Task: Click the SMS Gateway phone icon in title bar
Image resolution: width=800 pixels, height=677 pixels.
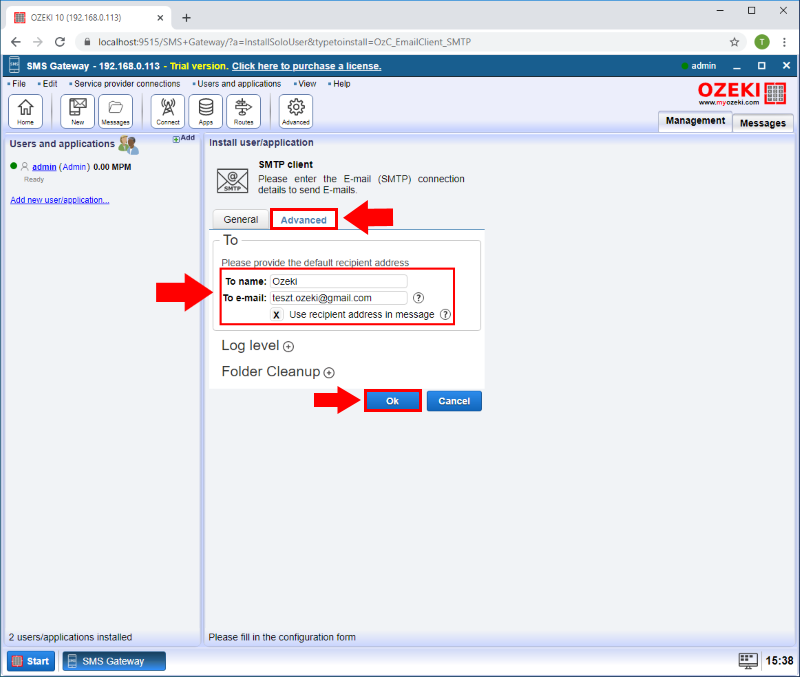Action: 14,65
